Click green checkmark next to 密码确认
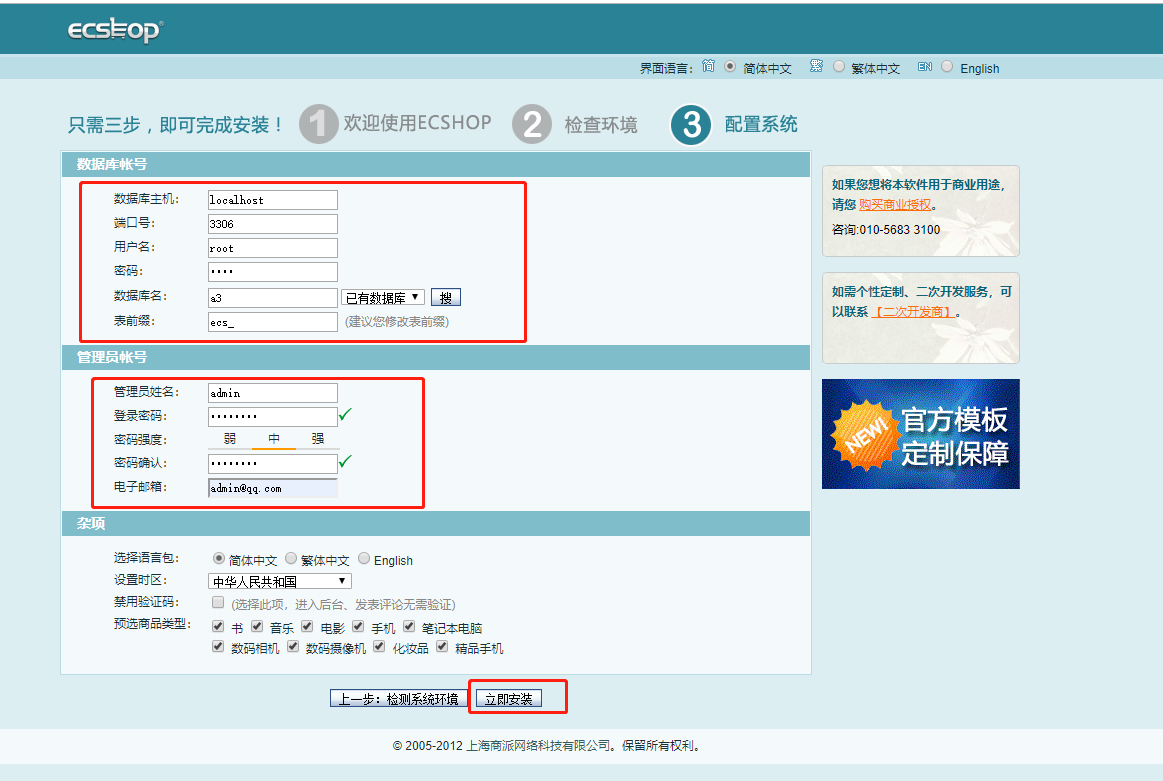1163x781 pixels. pyautogui.click(x=345, y=461)
